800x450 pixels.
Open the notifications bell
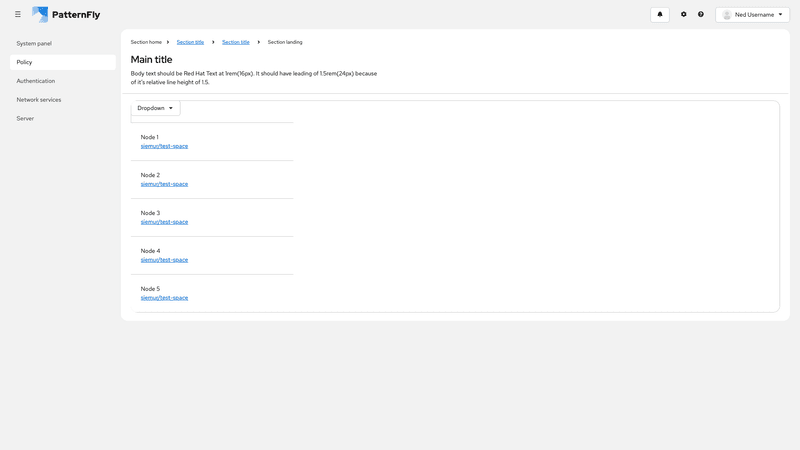click(660, 15)
